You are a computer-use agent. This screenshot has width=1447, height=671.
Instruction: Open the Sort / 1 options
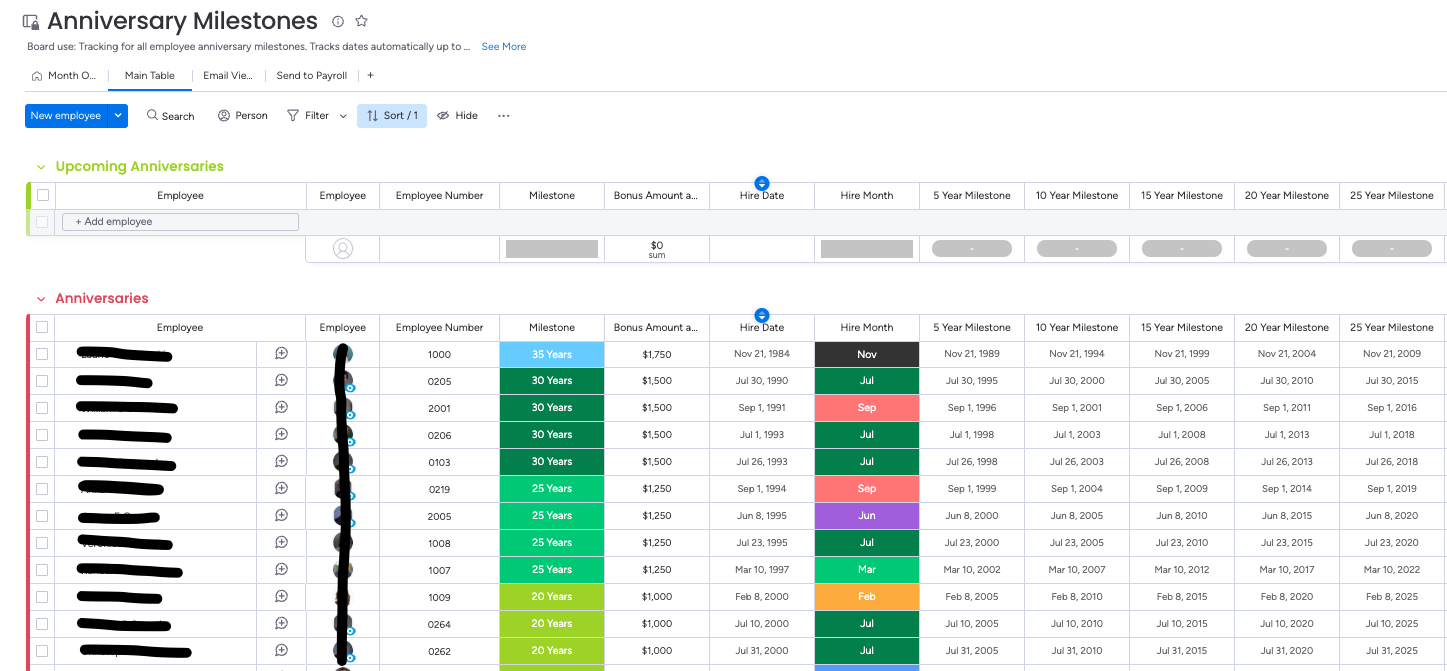(392, 116)
